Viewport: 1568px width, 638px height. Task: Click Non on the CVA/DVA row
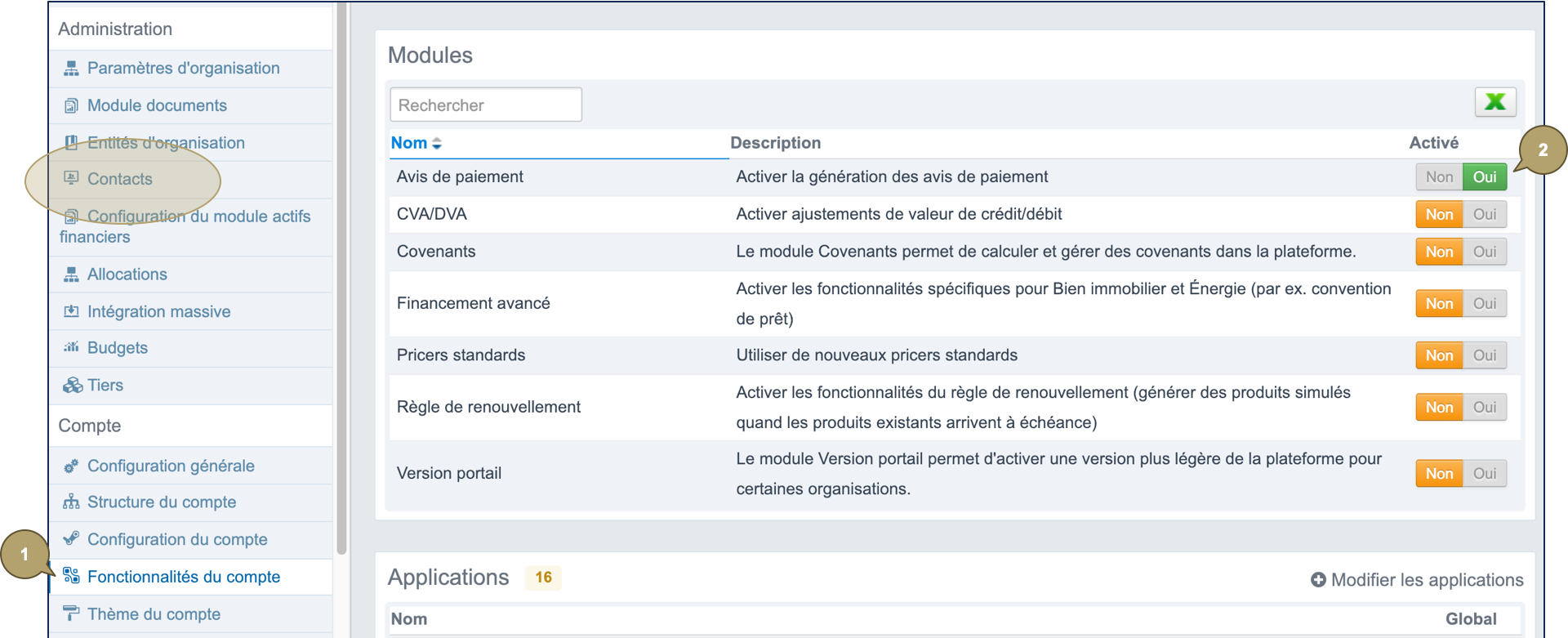pos(1439,215)
